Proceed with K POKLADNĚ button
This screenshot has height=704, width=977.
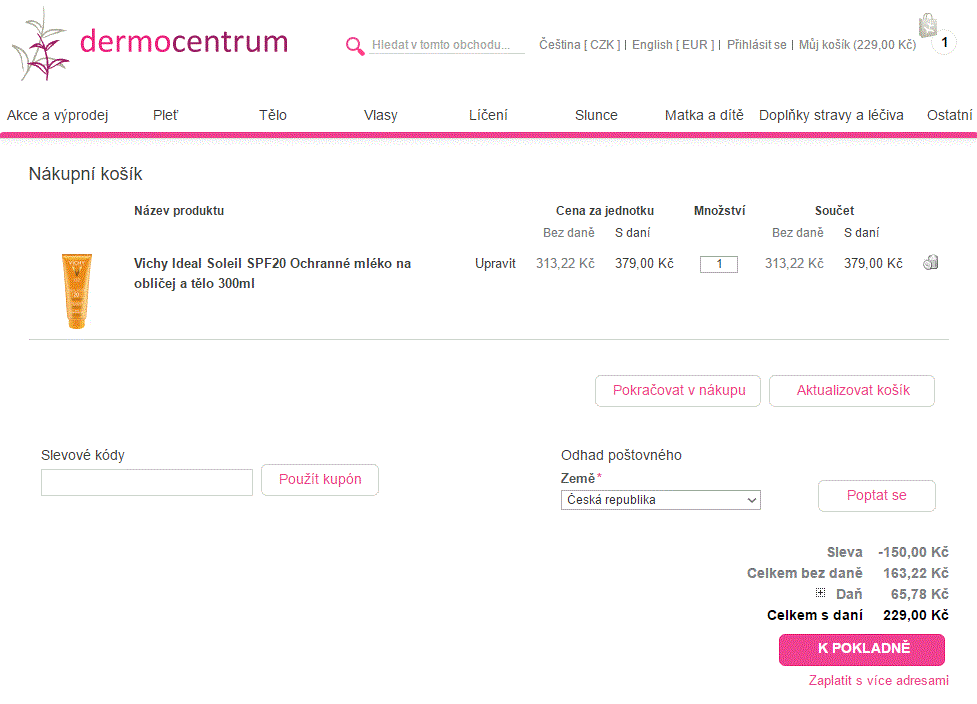tap(862, 650)
